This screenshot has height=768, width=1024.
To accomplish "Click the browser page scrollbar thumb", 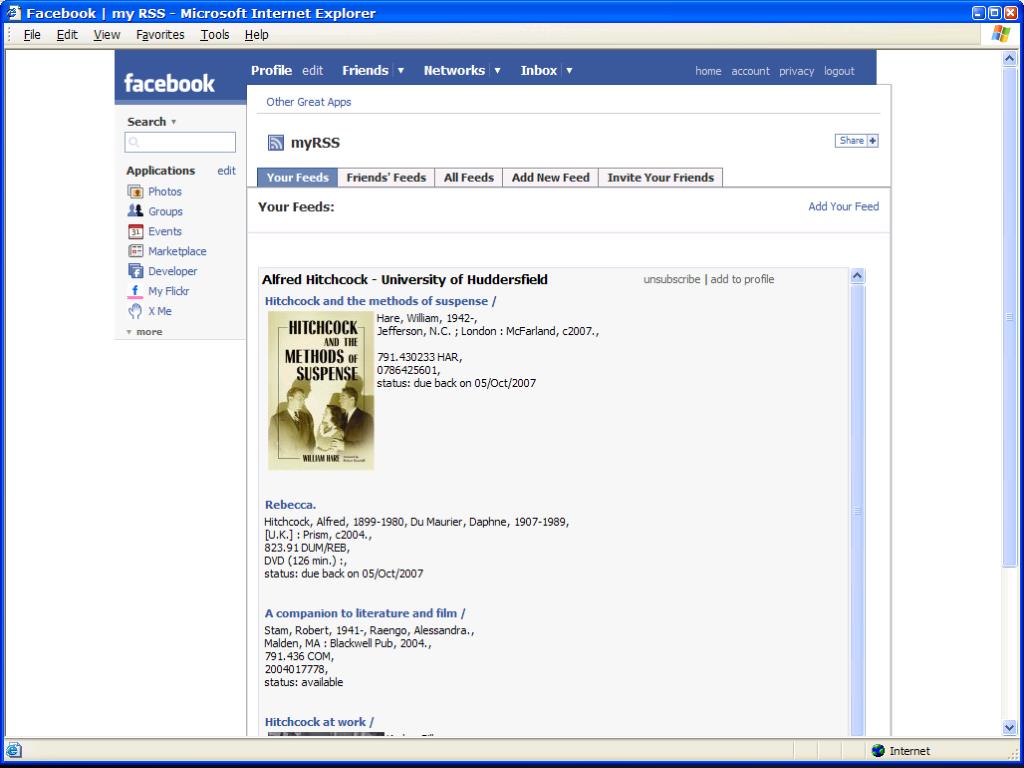I will pyautogui.click(x=1009, y=317).
